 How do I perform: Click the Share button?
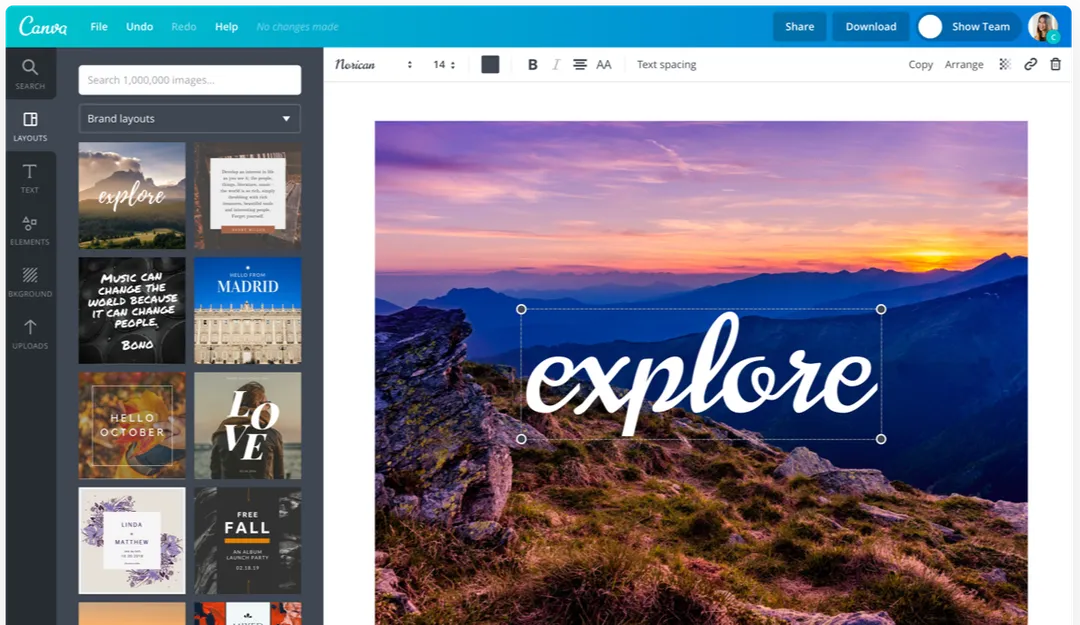tap(799, 27)
